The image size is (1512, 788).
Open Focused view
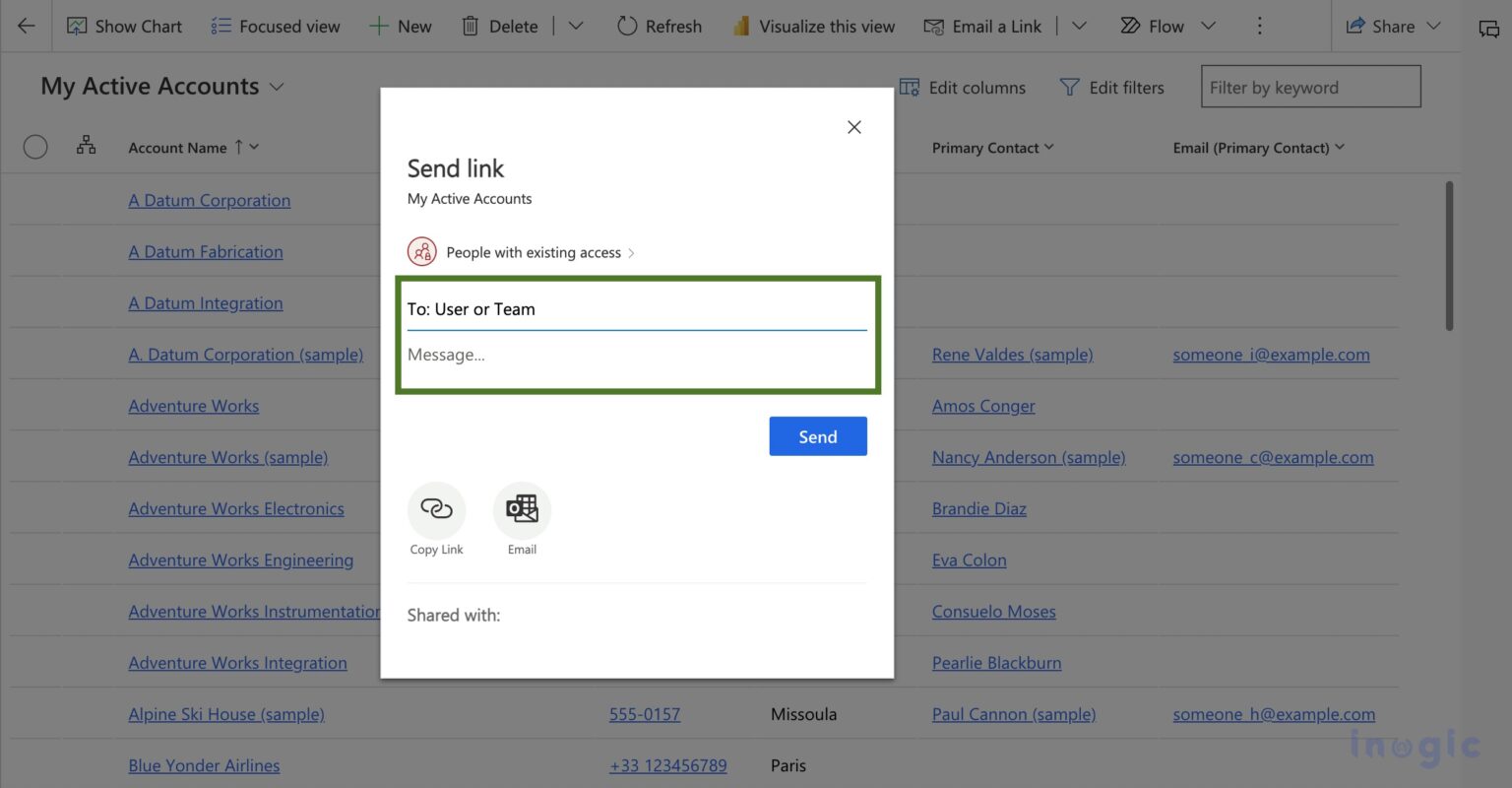[x=275, y=26]
